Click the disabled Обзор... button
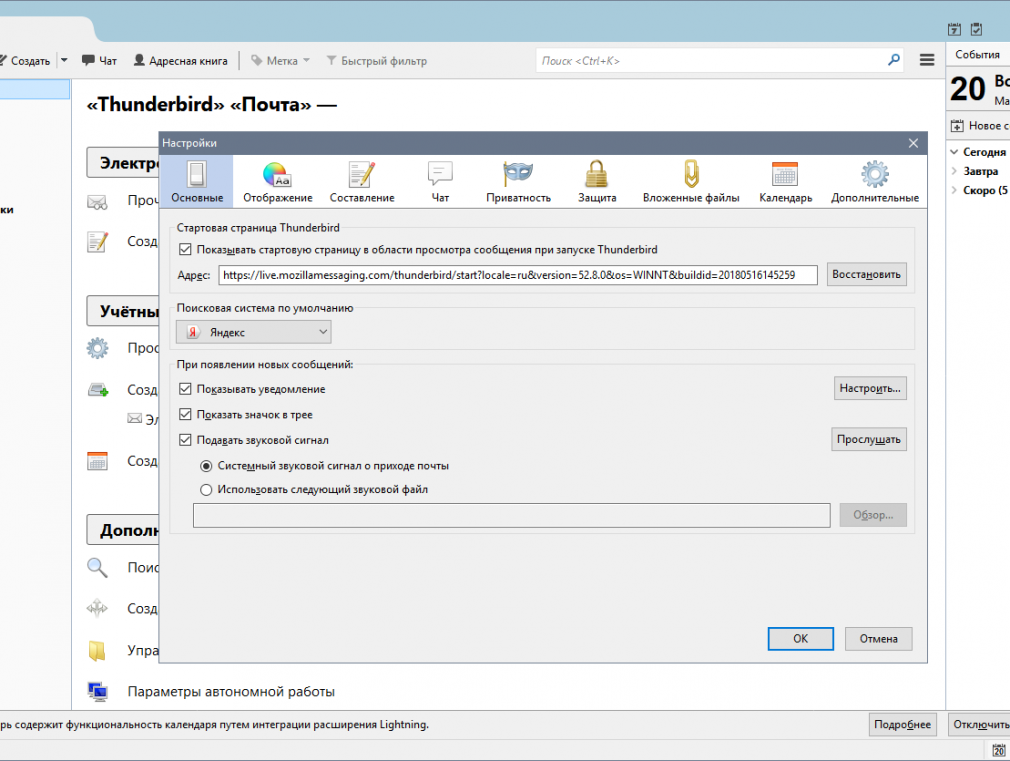Viewport: 1010px width, 761px height. (x=873, y=515)
